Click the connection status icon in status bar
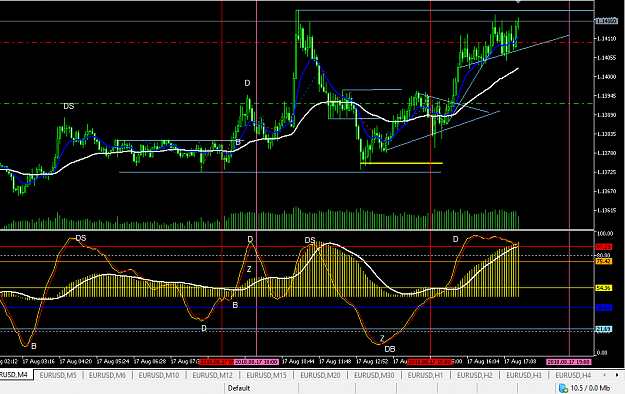The width and height of the screenshot is (625, 394). pyautogui.click(x=563, y=388)
